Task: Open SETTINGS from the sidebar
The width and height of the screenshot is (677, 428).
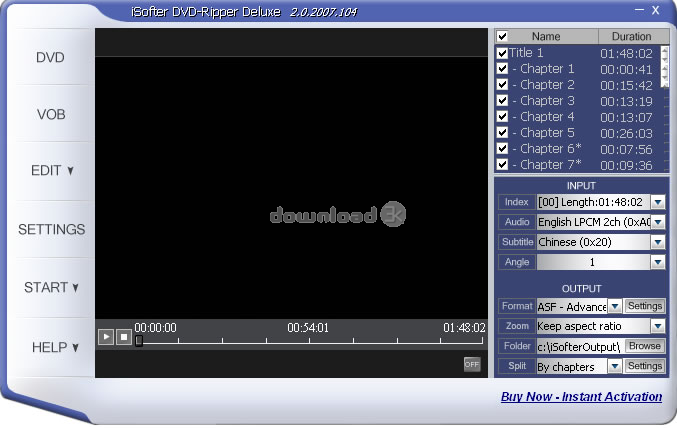Action: point(51,229)
